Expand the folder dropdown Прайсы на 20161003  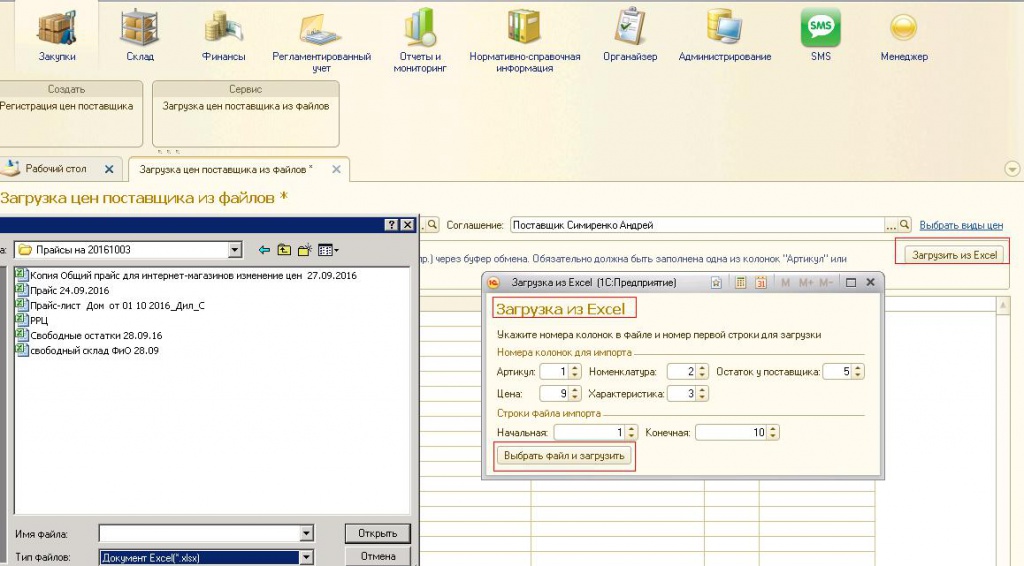click(235, 250)
